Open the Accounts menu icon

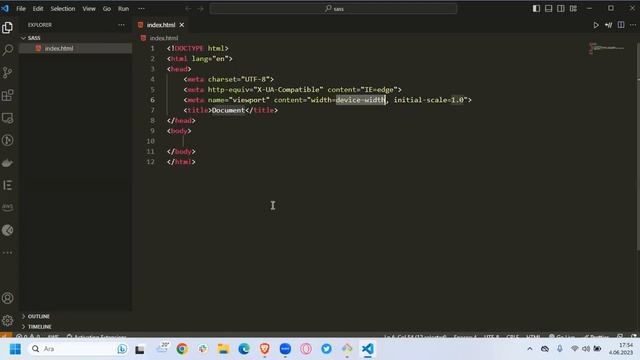pyautogui.click(x=7, y=298)
